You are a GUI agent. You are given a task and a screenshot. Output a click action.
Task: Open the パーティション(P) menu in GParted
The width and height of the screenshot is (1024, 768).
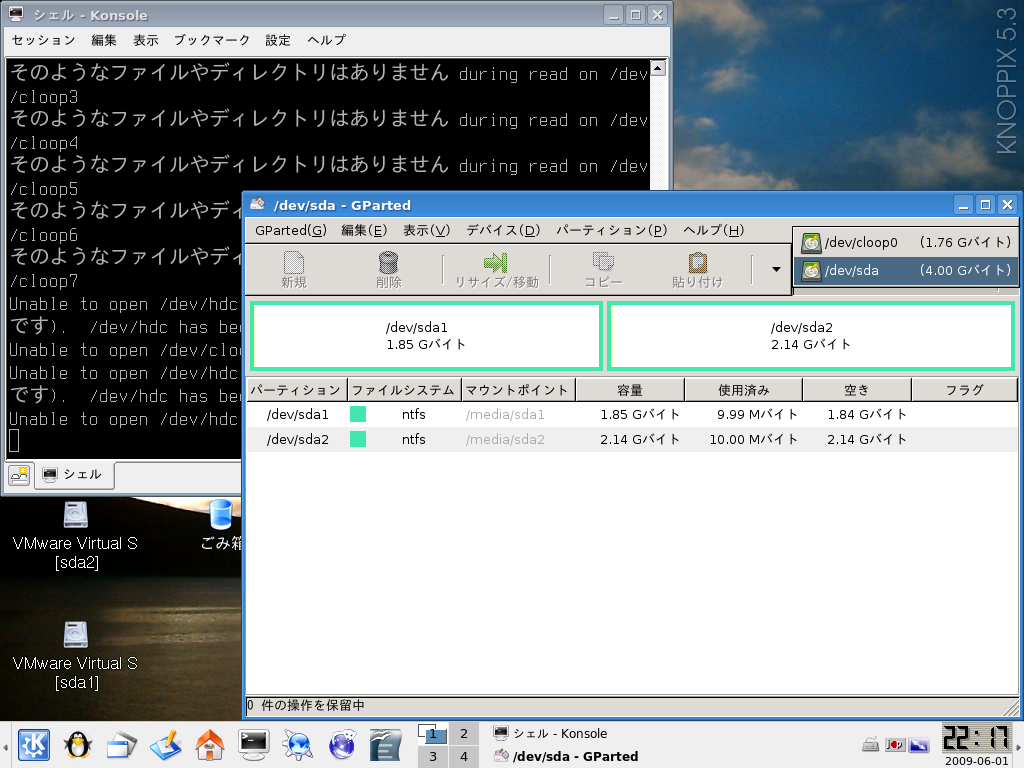611,231
